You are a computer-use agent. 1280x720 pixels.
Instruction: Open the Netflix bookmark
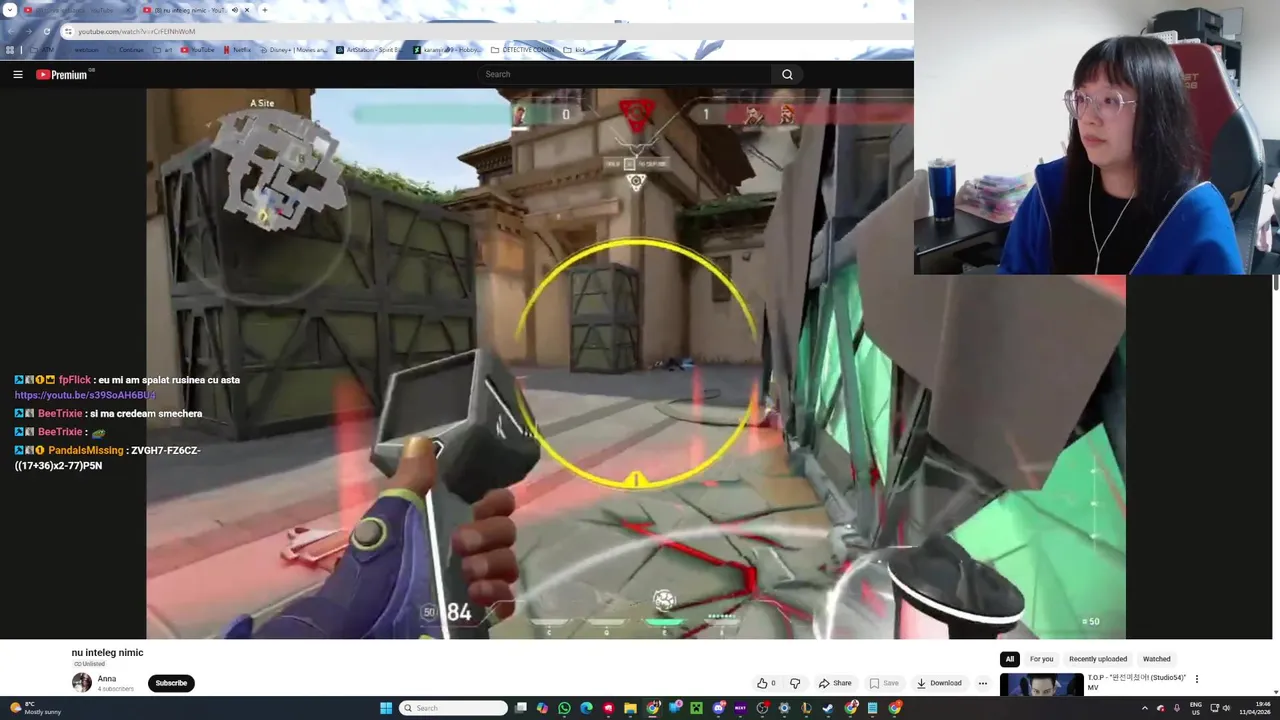click(x=237, y=50)
